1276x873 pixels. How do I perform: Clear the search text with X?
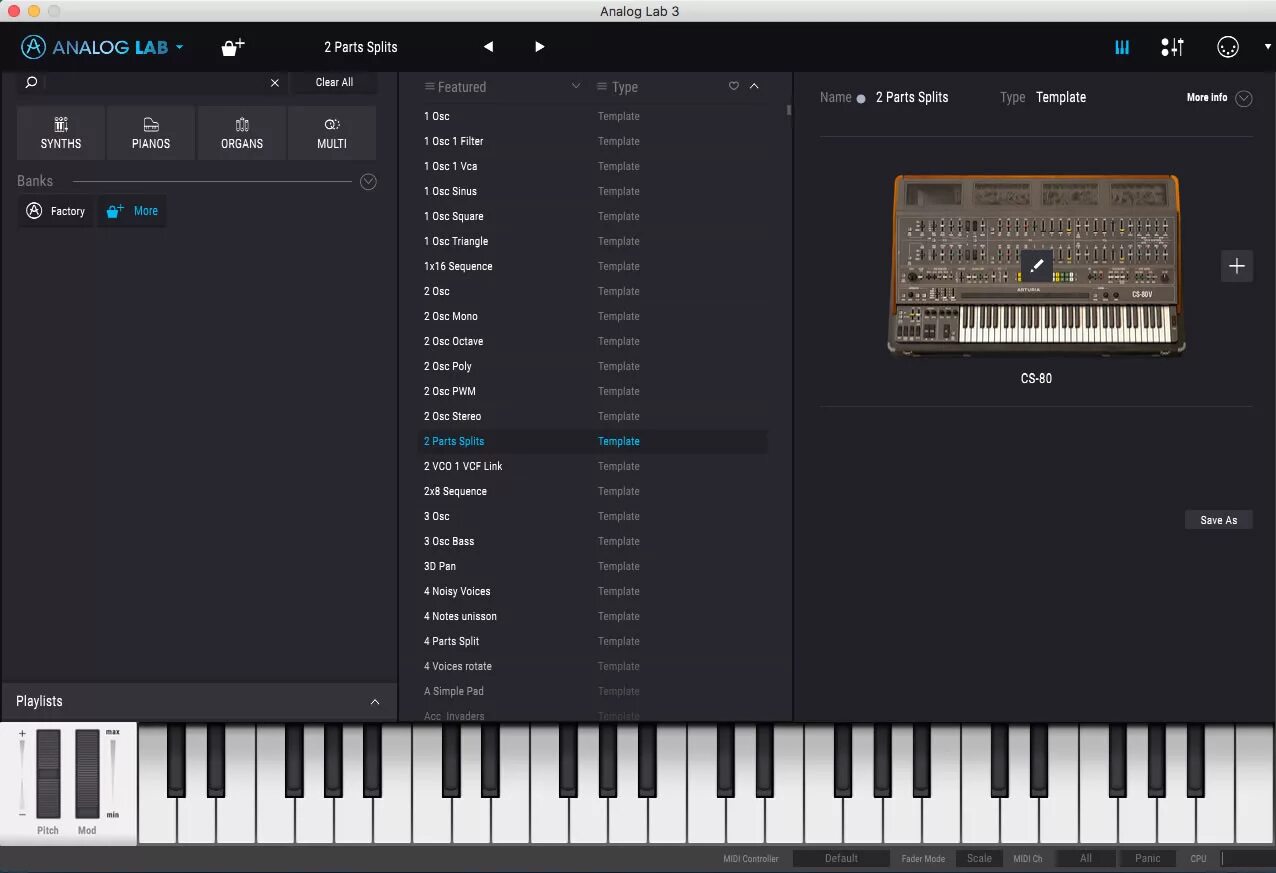click(x=275, y=83)
